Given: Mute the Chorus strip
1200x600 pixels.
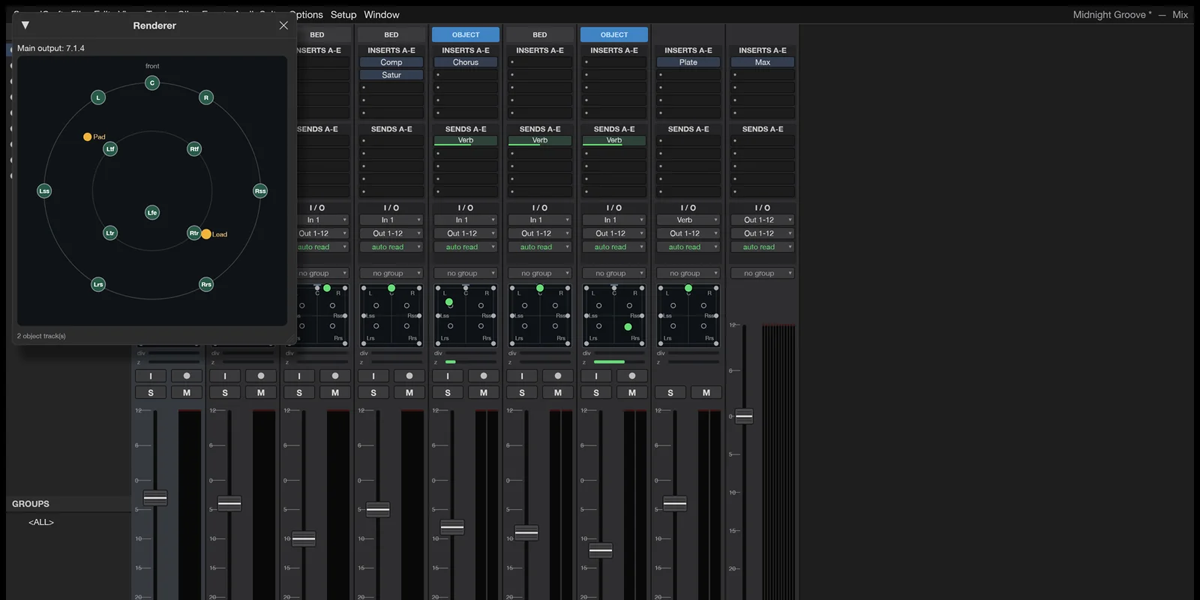Looking at the screenshot, I should click(484, 393).
